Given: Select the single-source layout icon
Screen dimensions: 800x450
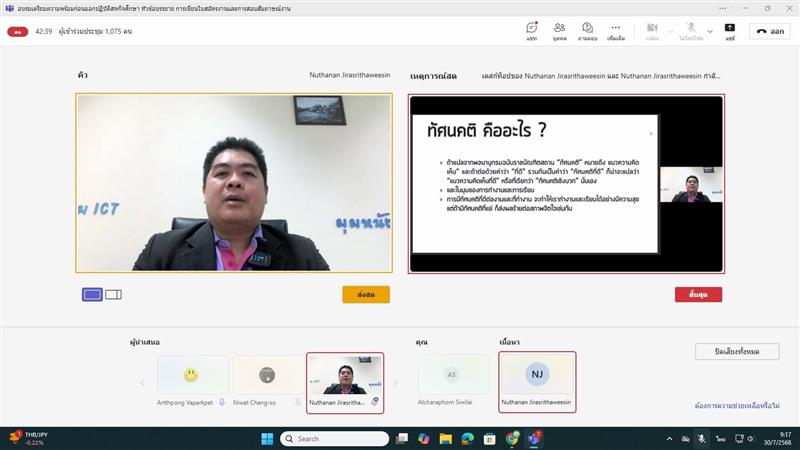Looking at the screenshot, I should point(92,294).
